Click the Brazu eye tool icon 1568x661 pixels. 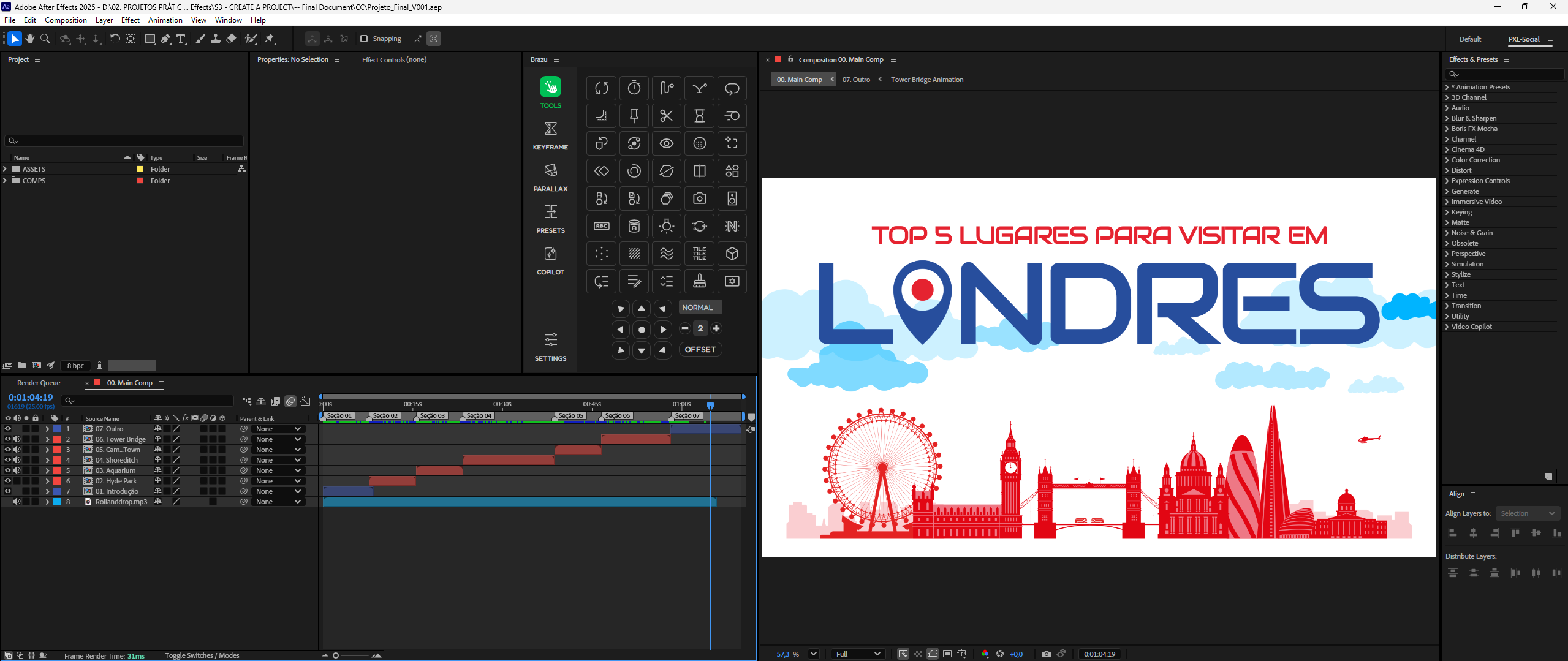tap(667, 143)
